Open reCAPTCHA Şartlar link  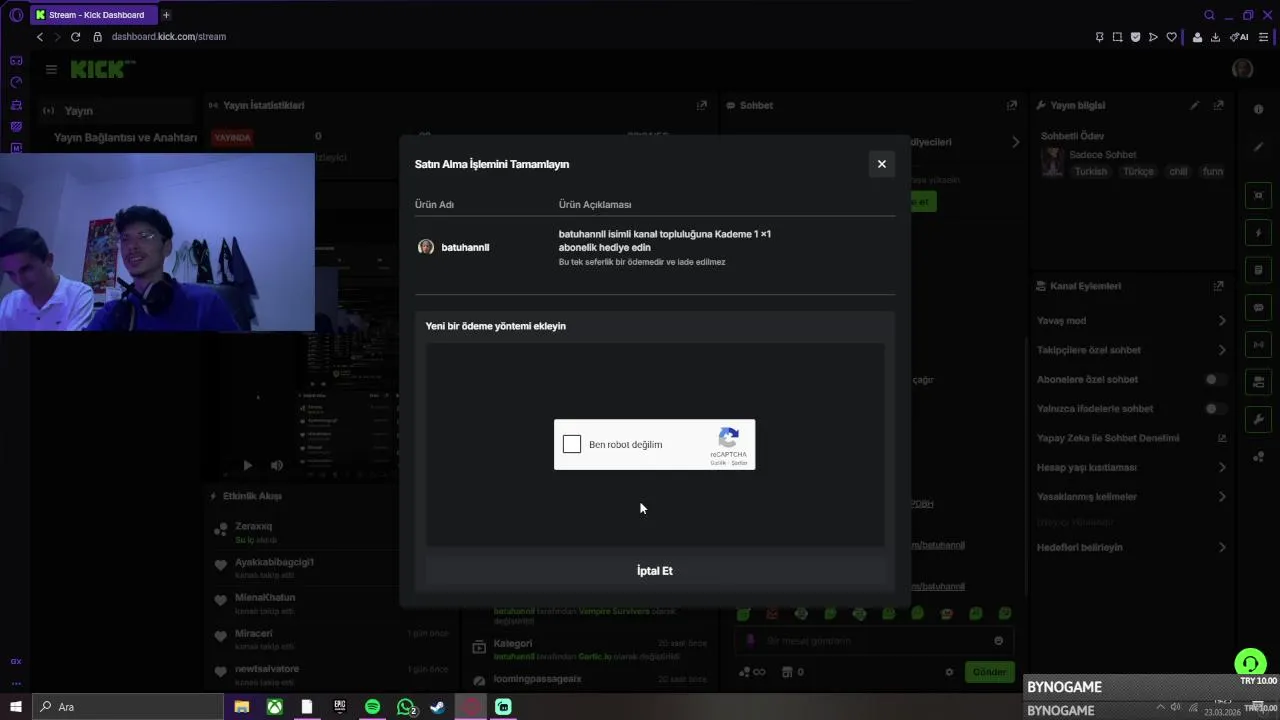(740, 463)
